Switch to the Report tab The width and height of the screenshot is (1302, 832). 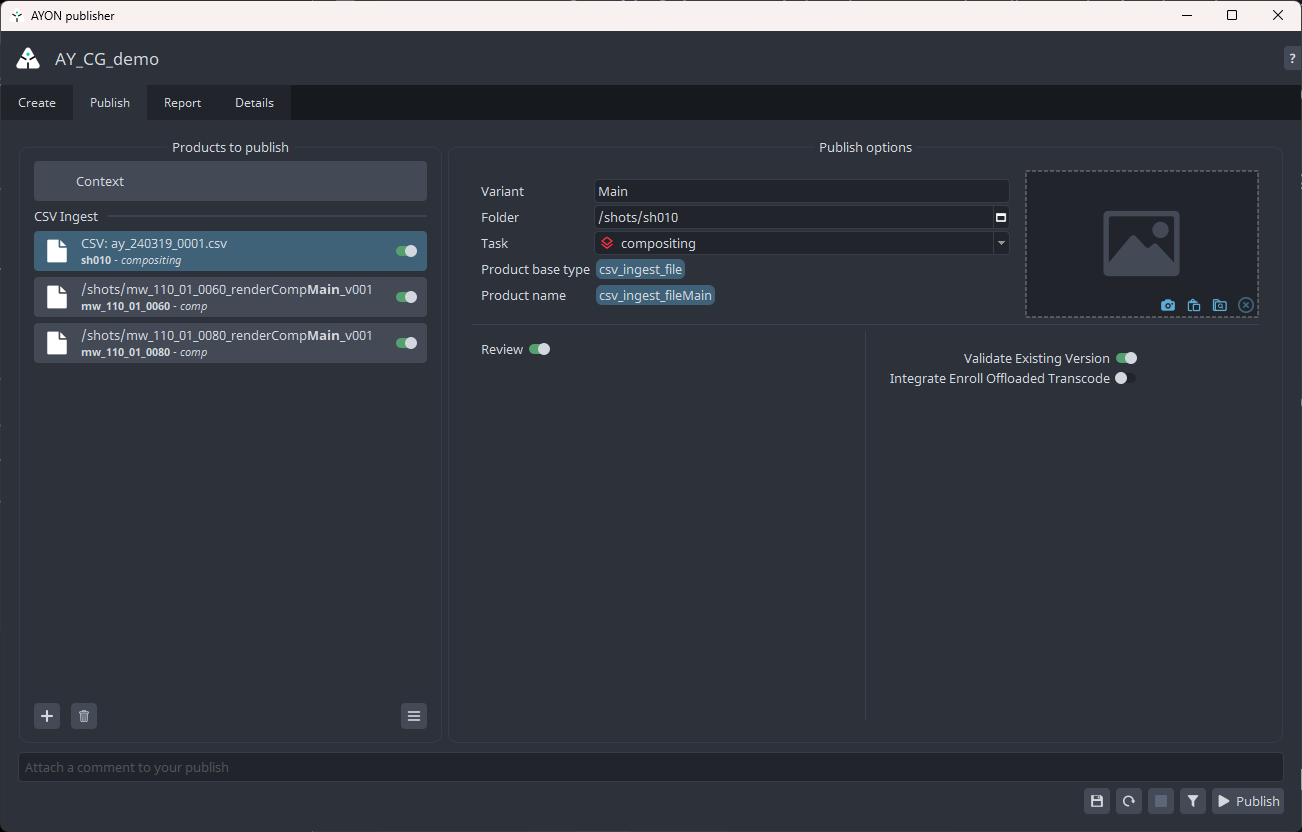[183, 103]
